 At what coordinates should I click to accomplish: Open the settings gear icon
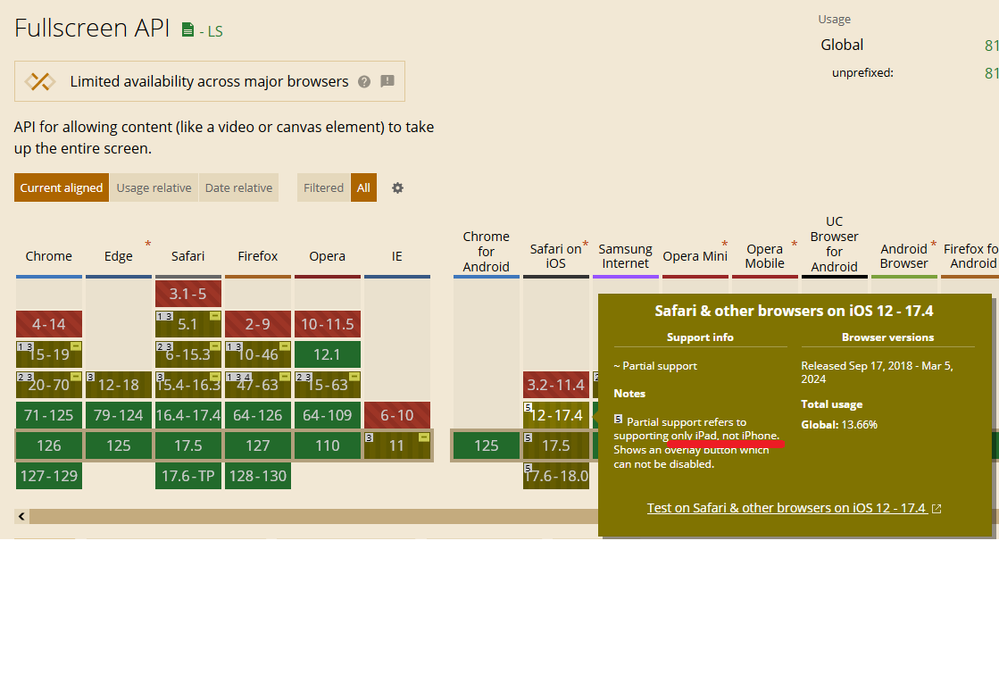pos(398,188)
